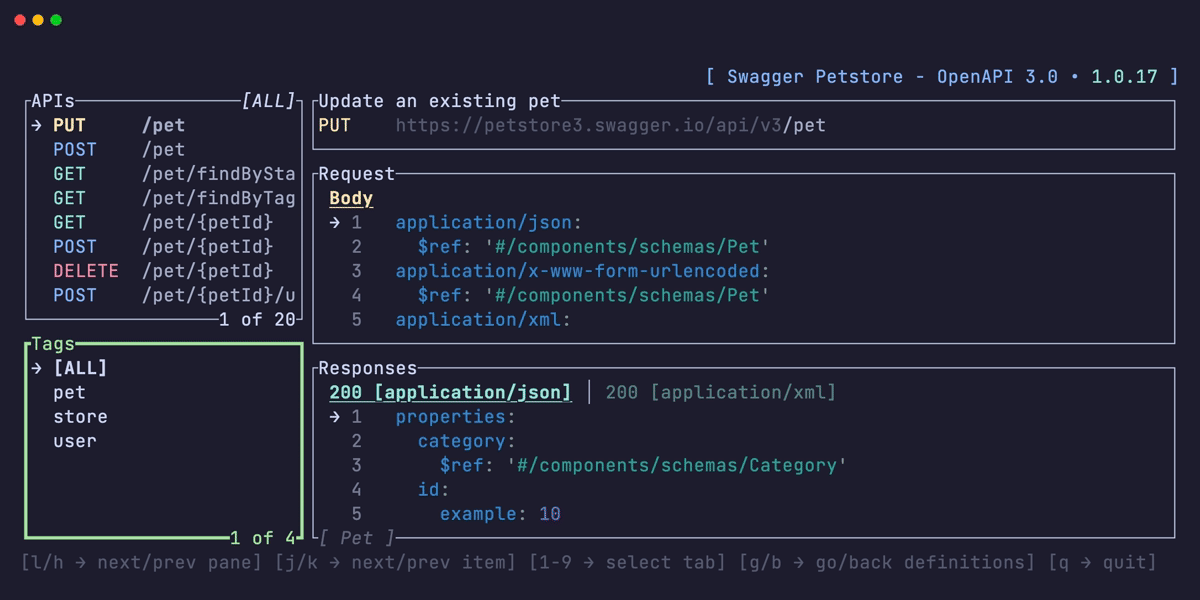Filter endpoints by the store tag
The height and width of the screenshot is (600, 1200).
click(x=80, y=416)
